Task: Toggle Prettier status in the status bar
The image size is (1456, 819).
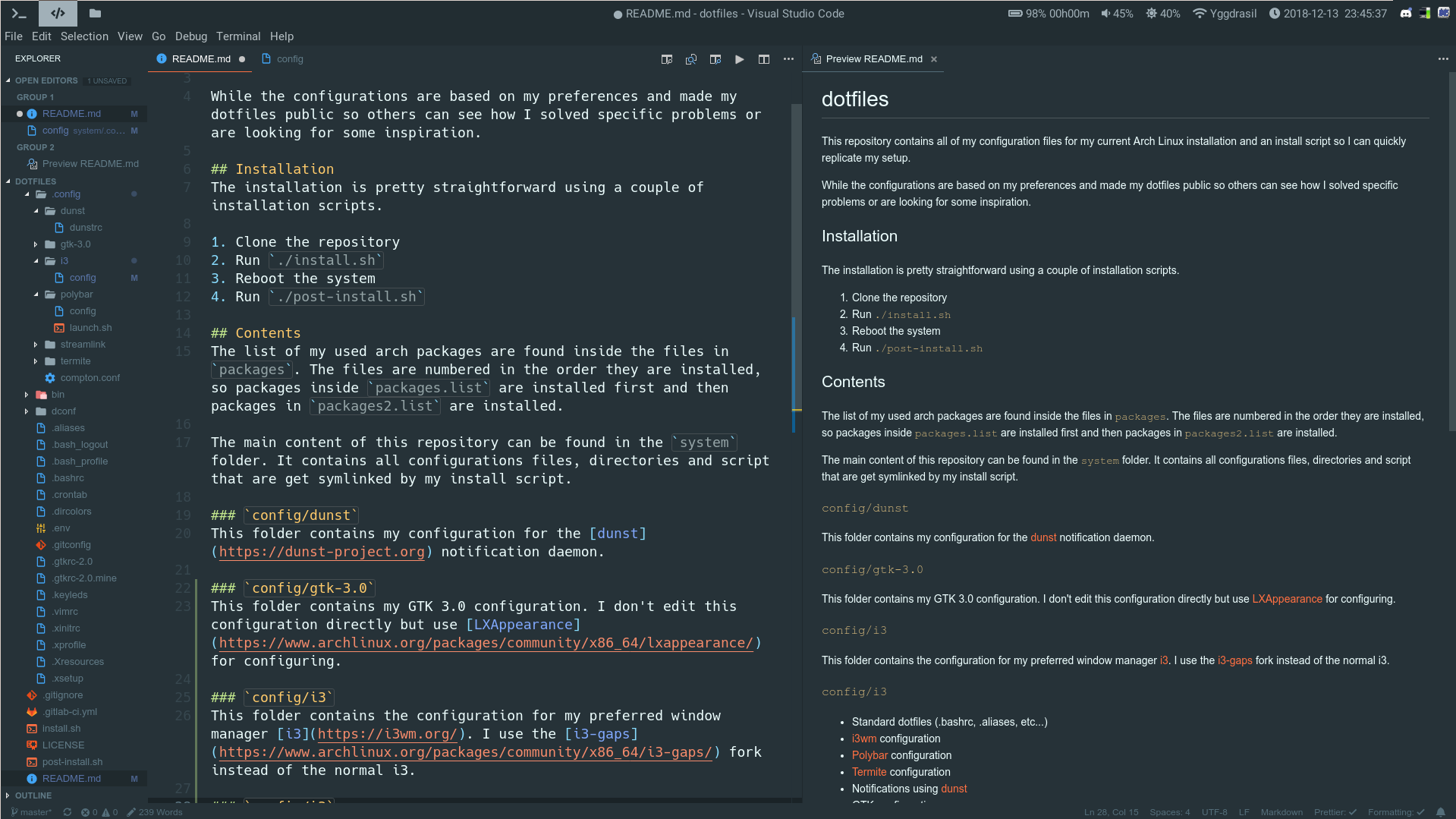Action: (1335, 812)
